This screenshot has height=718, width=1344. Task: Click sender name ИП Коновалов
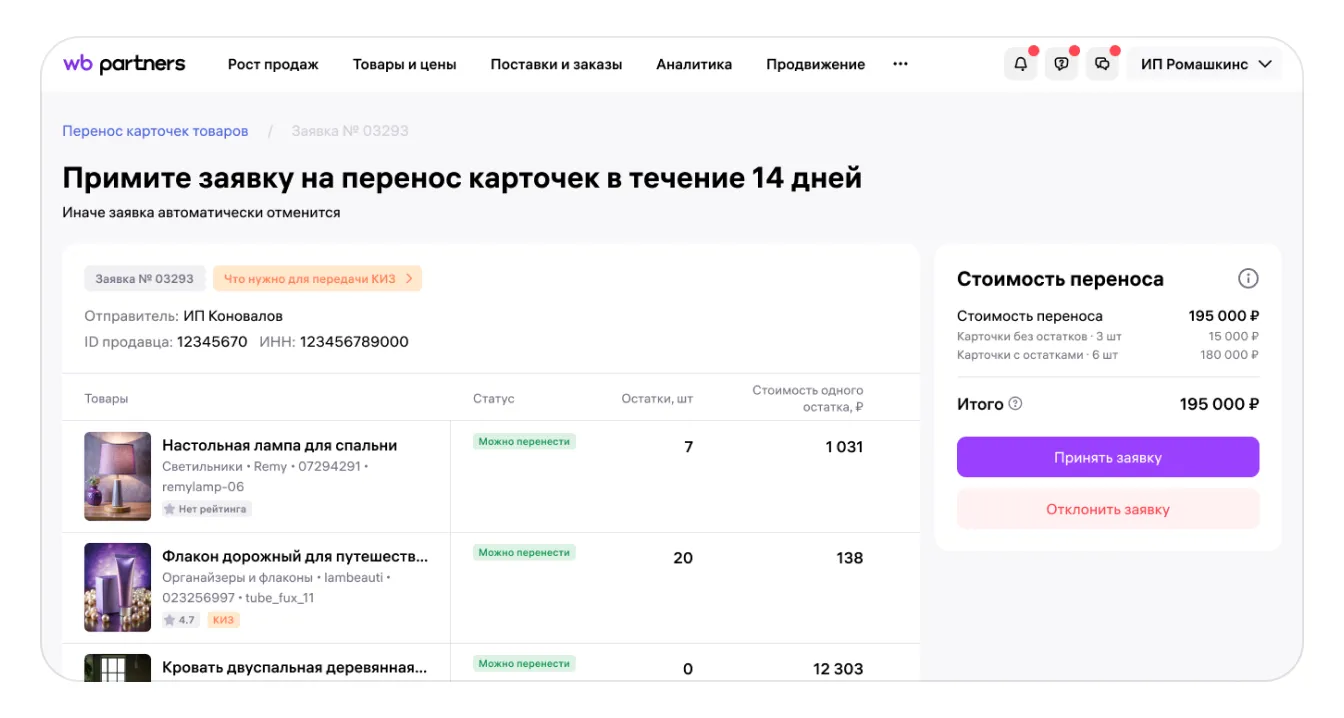tap(233, 316)
